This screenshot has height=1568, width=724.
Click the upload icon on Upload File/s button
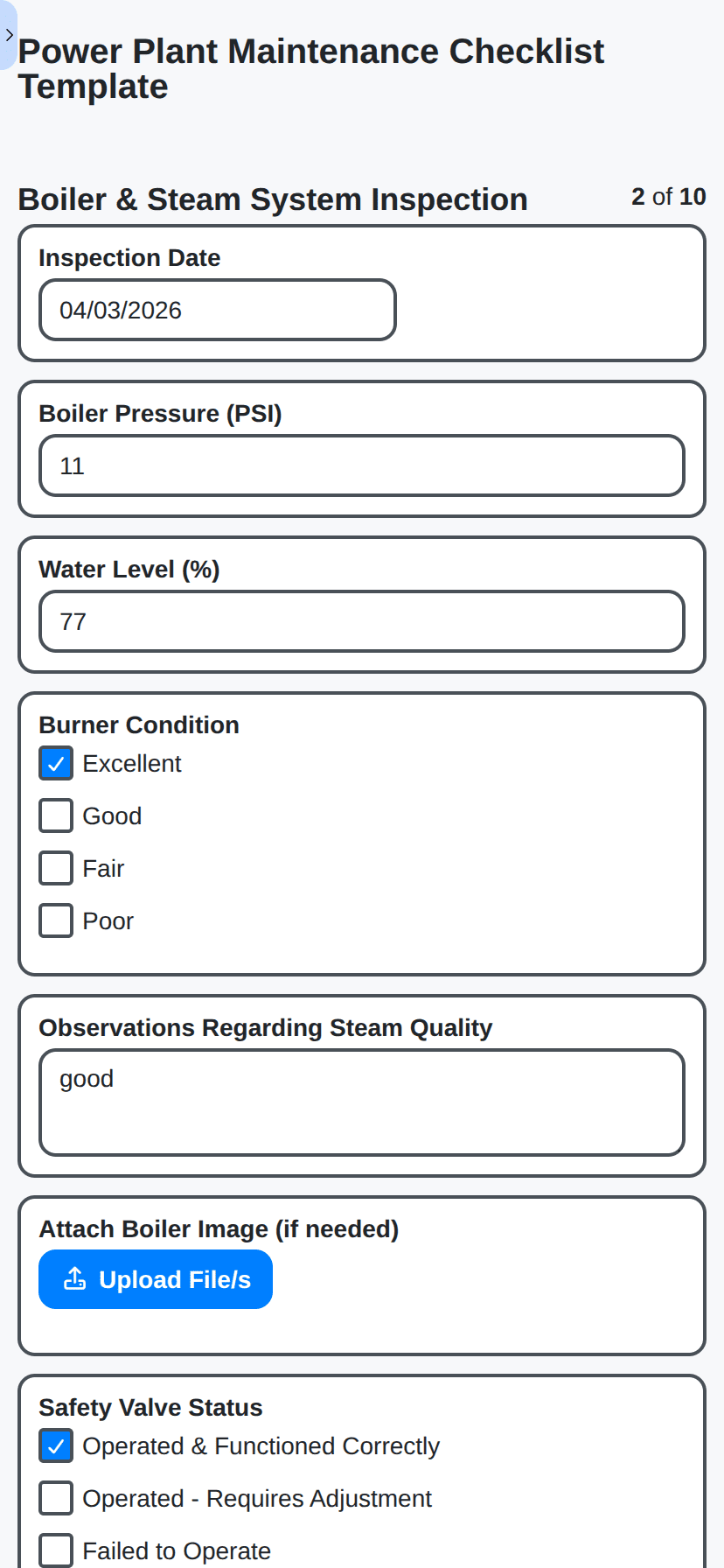(x=76, y=1278)
